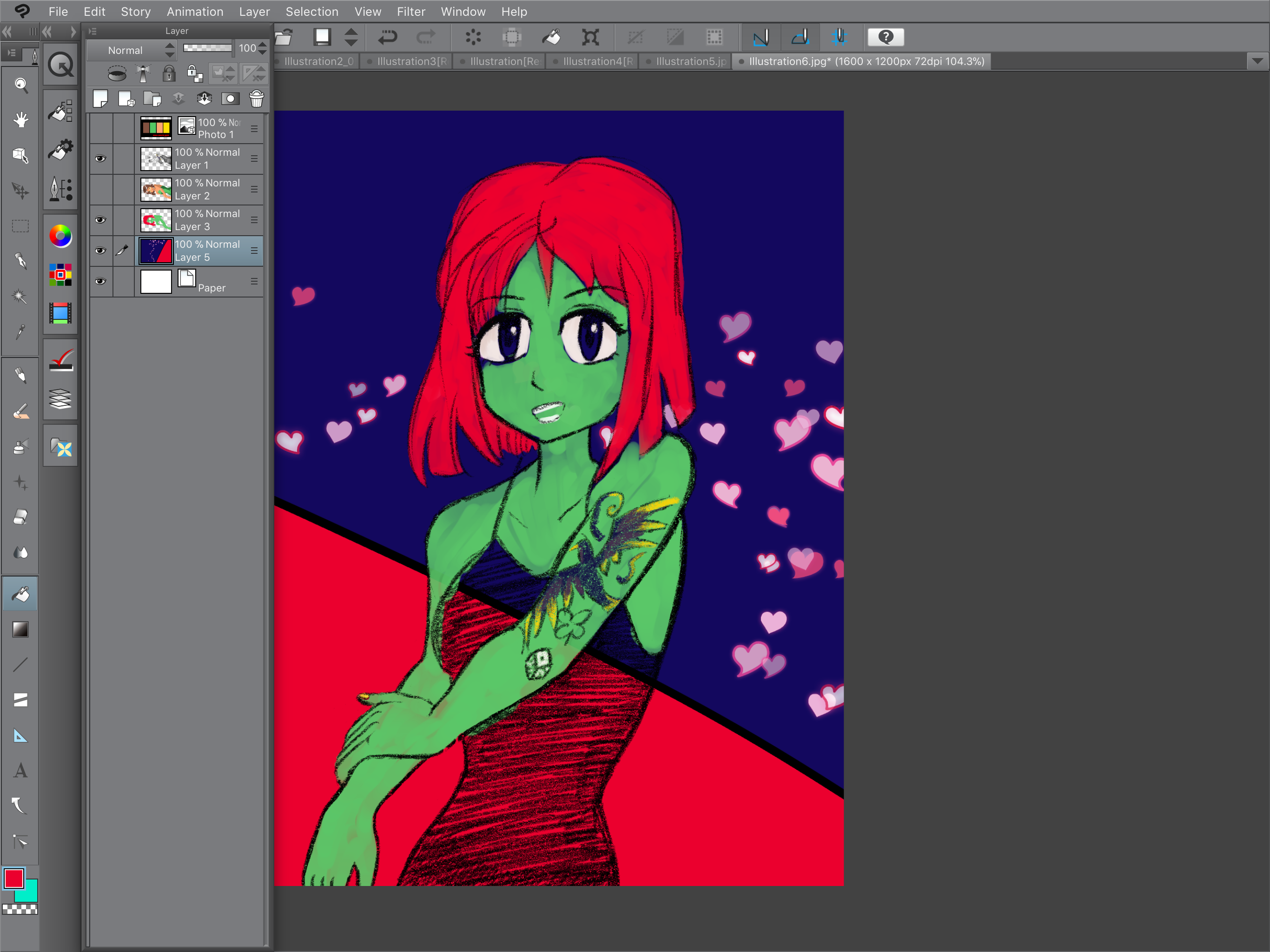The image size is (1270, 952).
Task: Select the Gradient tool
Action: (20, 630)
